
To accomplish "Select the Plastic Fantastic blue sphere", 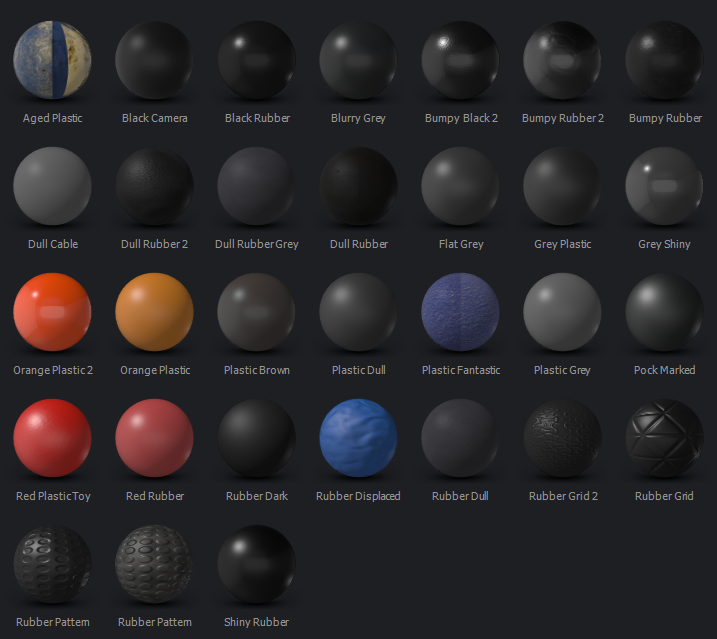I will click(x=460, y=312).
